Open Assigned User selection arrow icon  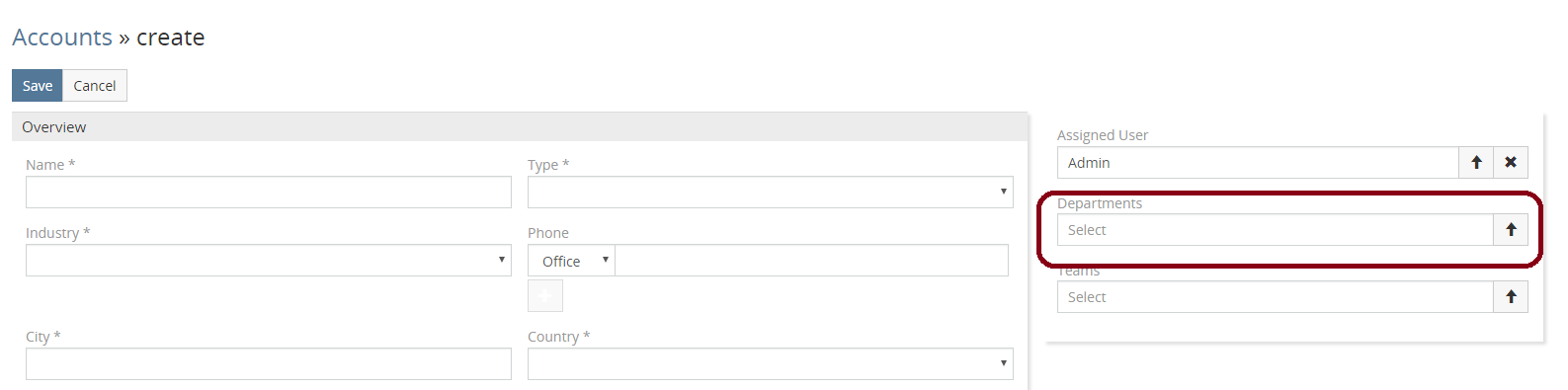click(1476, 163)
